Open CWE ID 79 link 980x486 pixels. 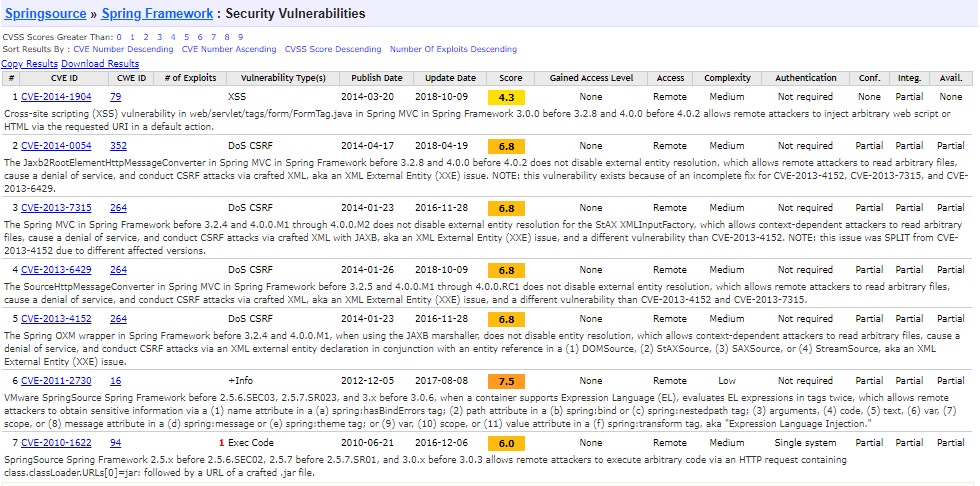pos(116,97)
